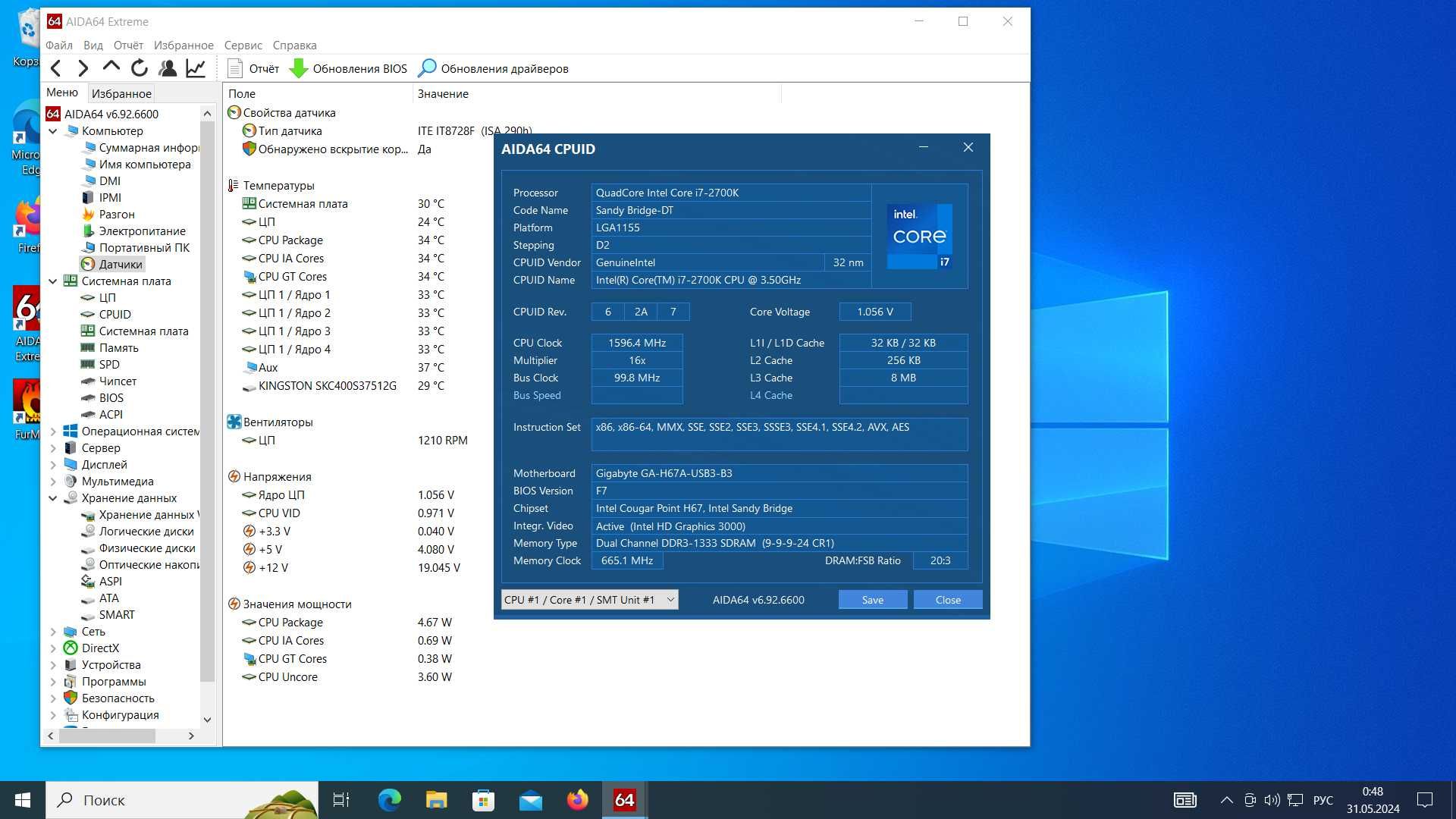The image size is (1456, 819).
Task: Open the Отчёт report button in toolbar
Action: (x=253, y=68)
